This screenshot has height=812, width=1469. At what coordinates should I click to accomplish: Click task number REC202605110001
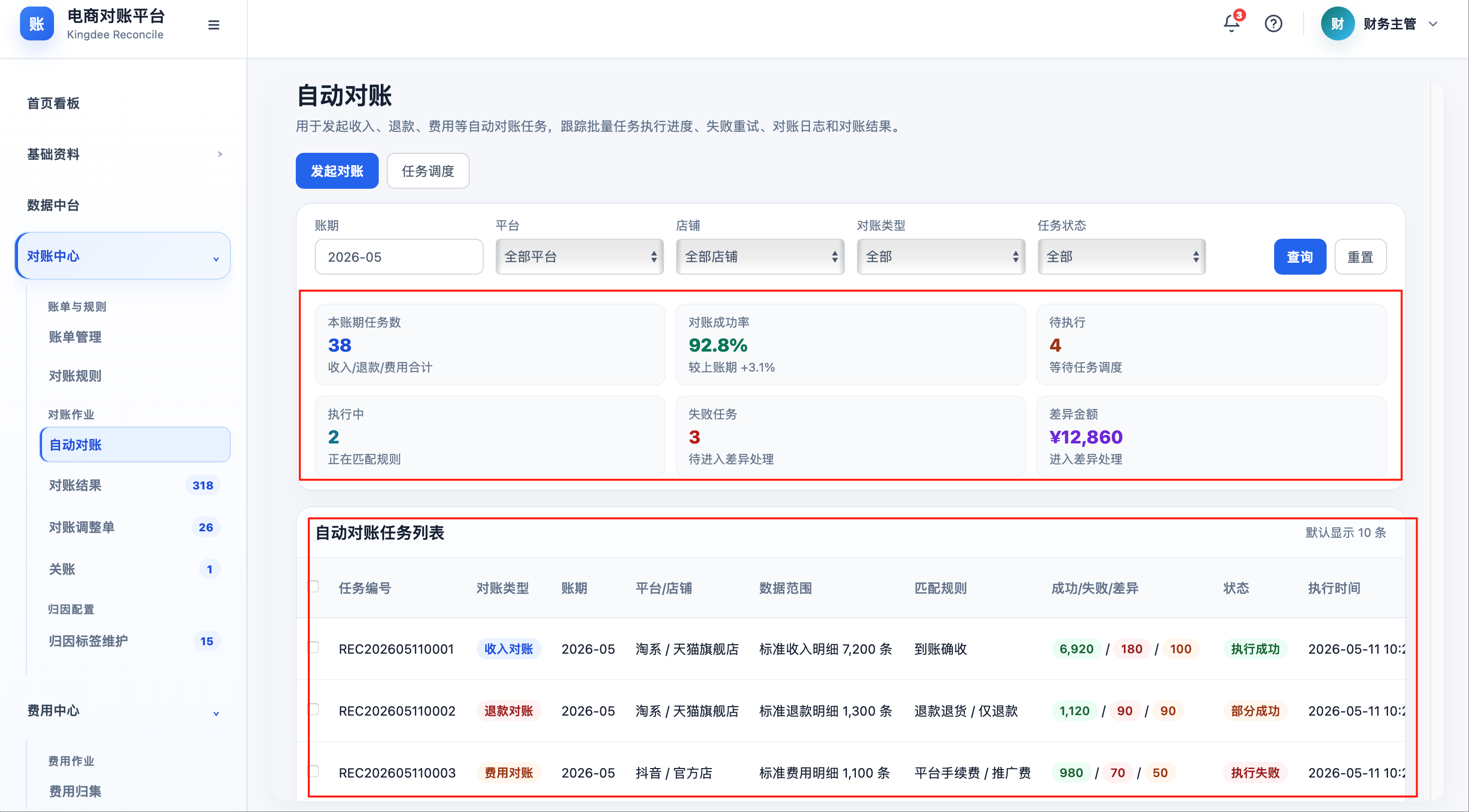coord(396,649)
